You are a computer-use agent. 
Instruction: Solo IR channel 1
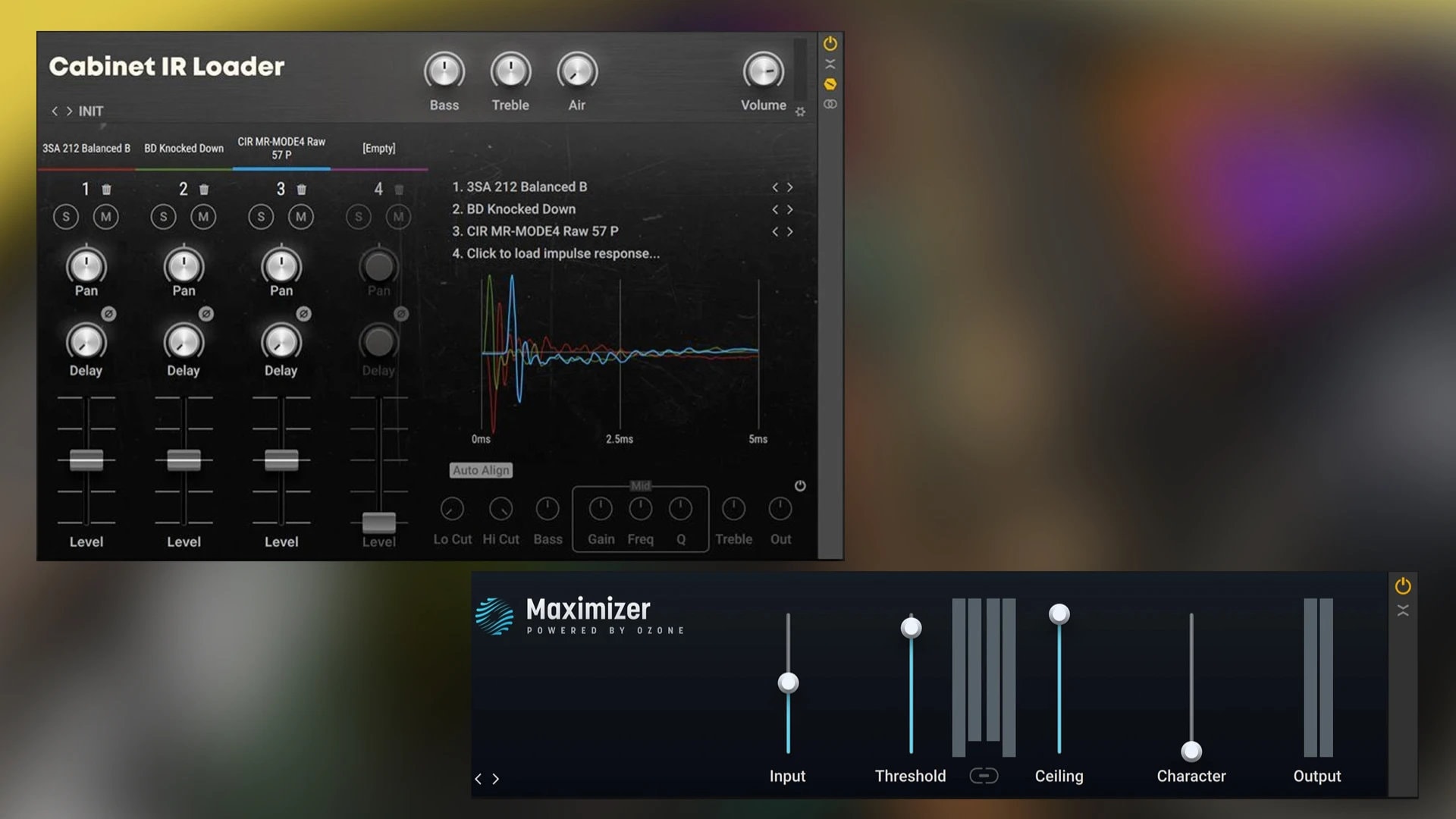pos(66,217)
